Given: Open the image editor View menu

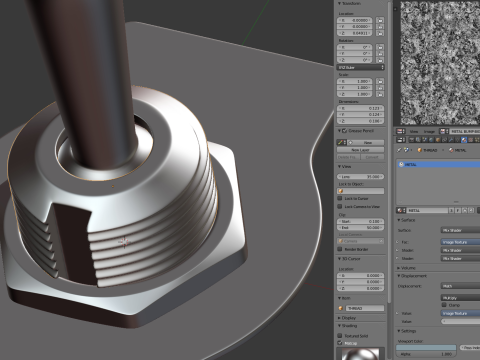Looking at the screenshot, I should coord(414,132).
